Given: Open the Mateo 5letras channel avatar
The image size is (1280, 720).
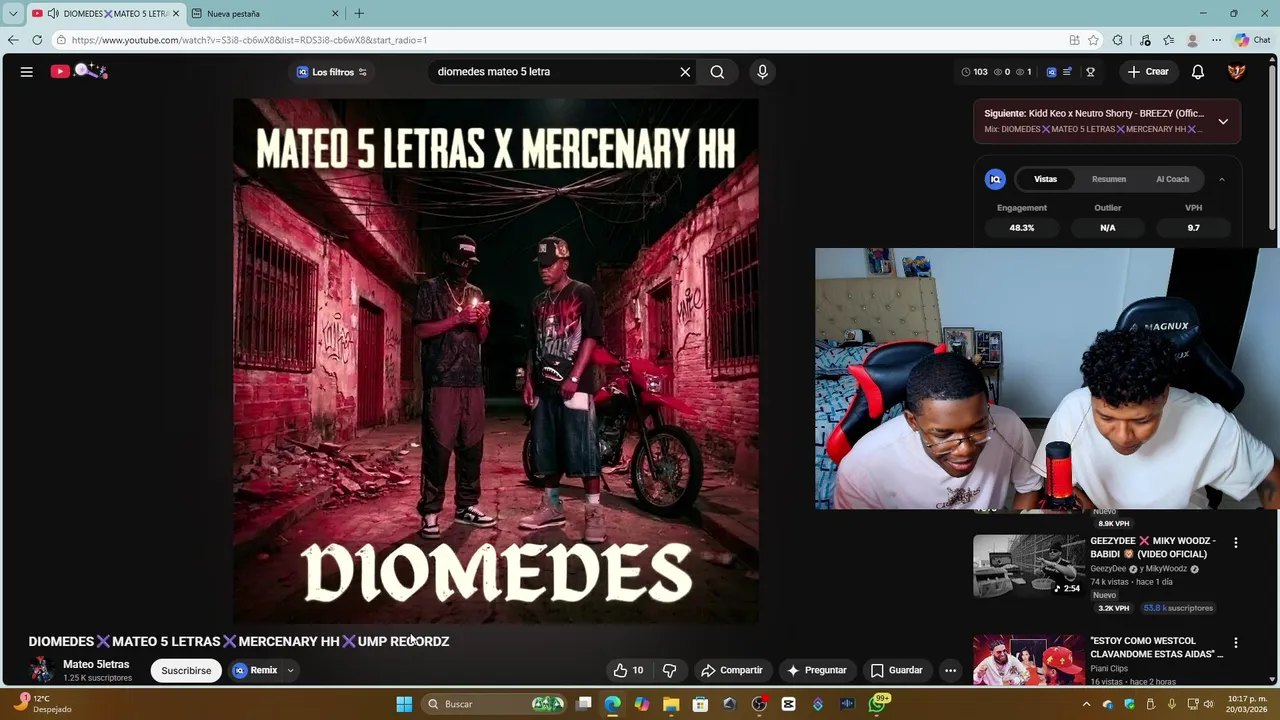Looking at the screenshot, I should pyautogui.click(x=41, y=670).
